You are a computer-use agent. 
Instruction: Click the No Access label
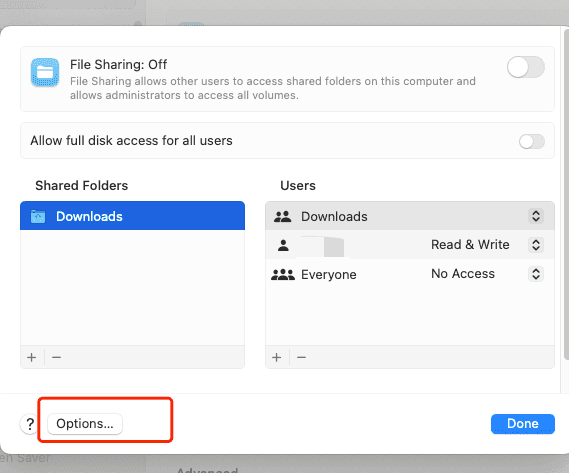click(463, 274)
